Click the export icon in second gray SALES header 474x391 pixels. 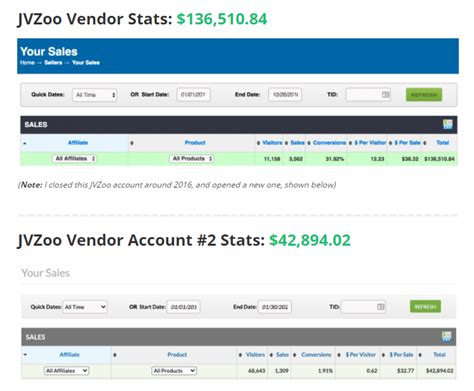(446, 336)
